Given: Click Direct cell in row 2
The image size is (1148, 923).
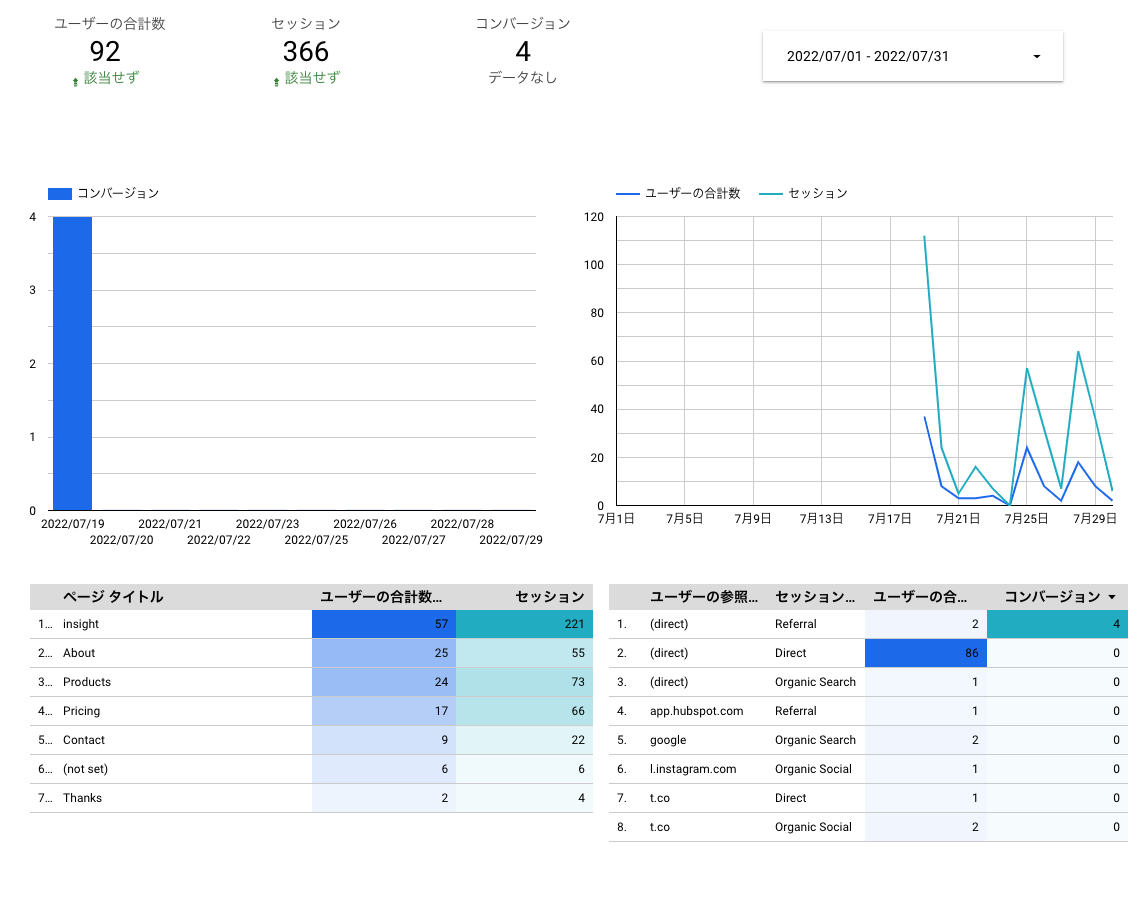Looking at the screenshot, I should (x=790, y=653).
